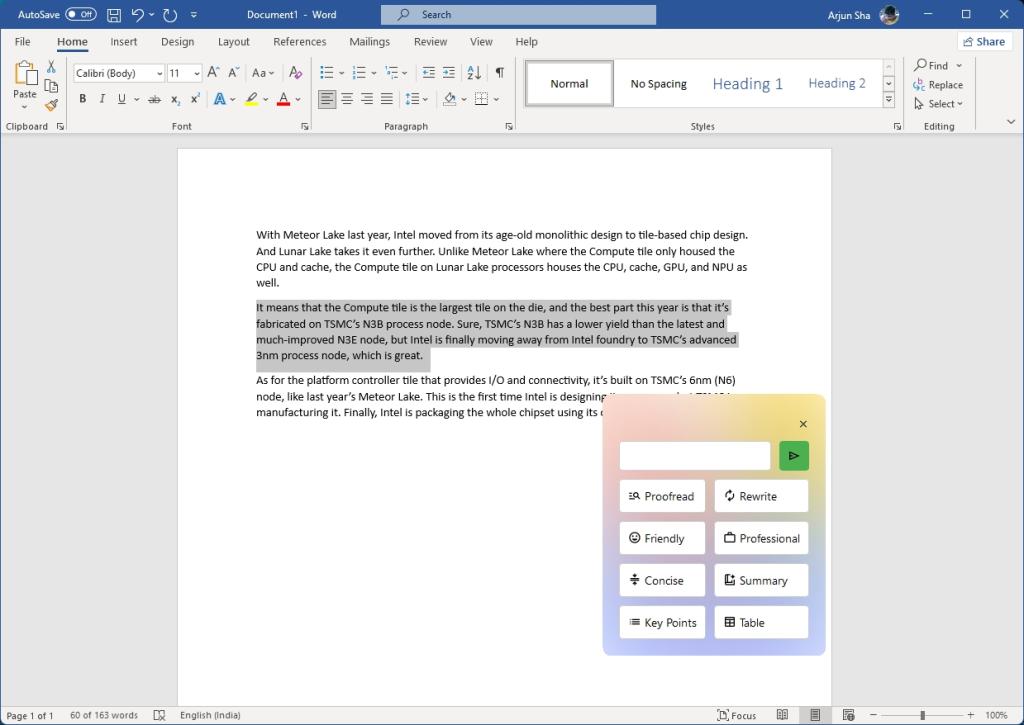Open the Select dropdown
Screen dimensions: 1024x725
(x=938, y=104)
